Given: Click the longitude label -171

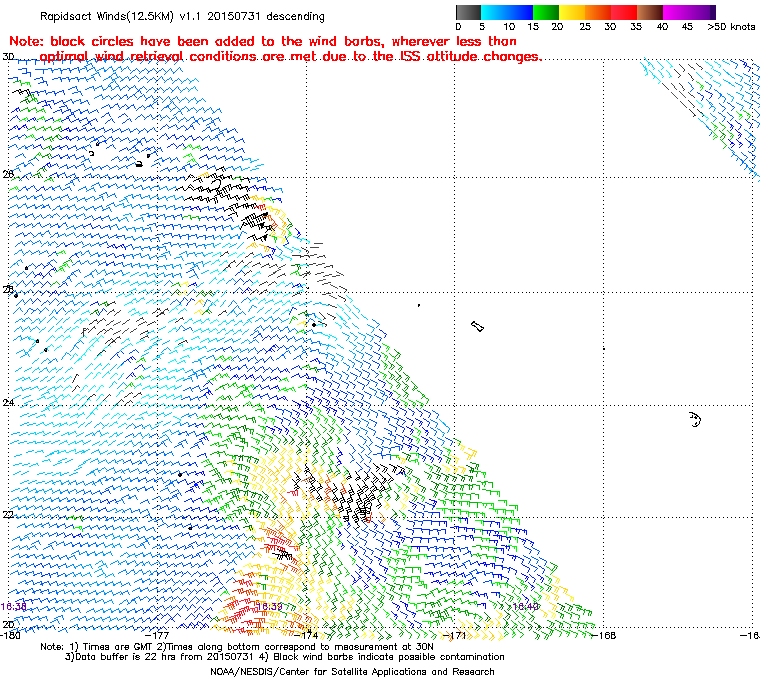Looking at the screenshot, I should (x=455, y=635).
